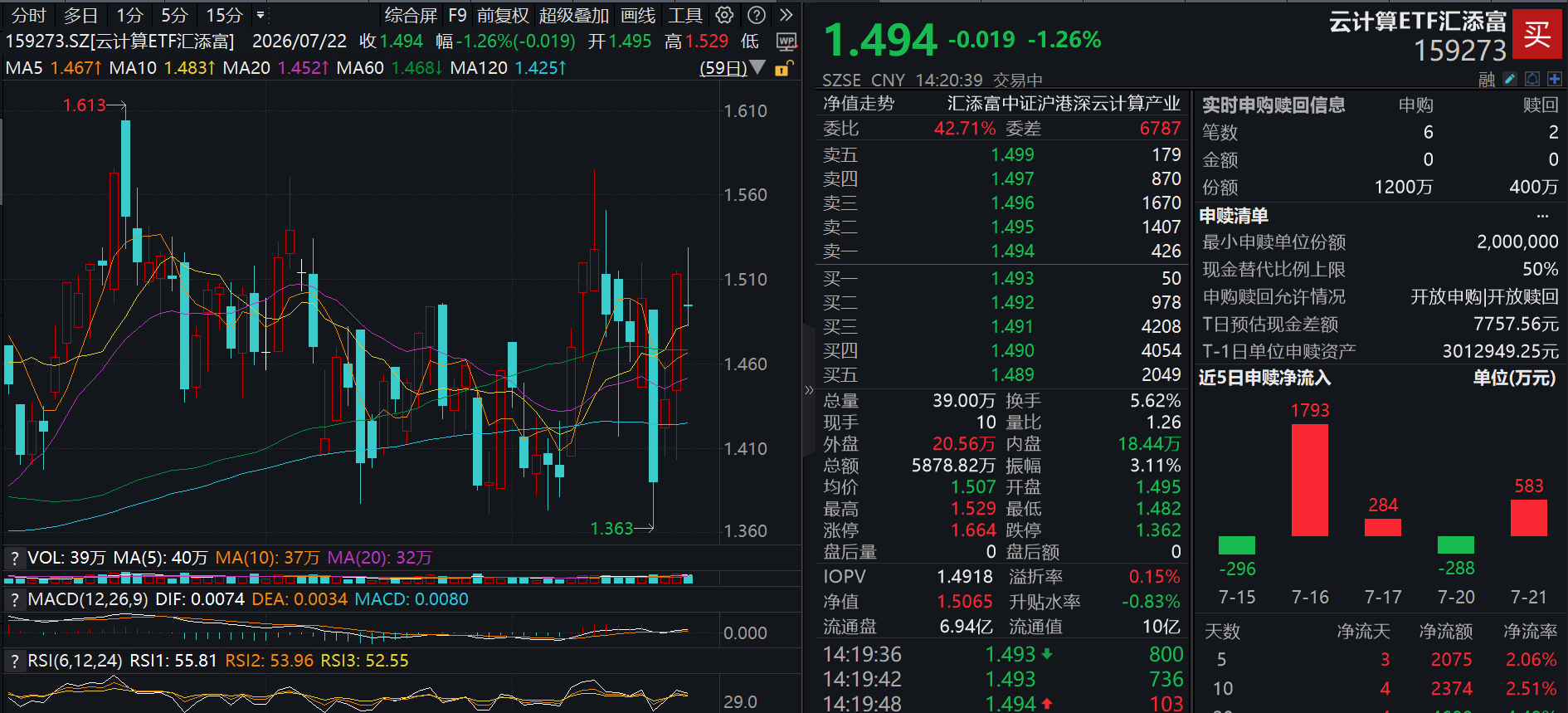1568x713 pixels.
Task: Click the pencil note icon
Action: point(1509,79)
